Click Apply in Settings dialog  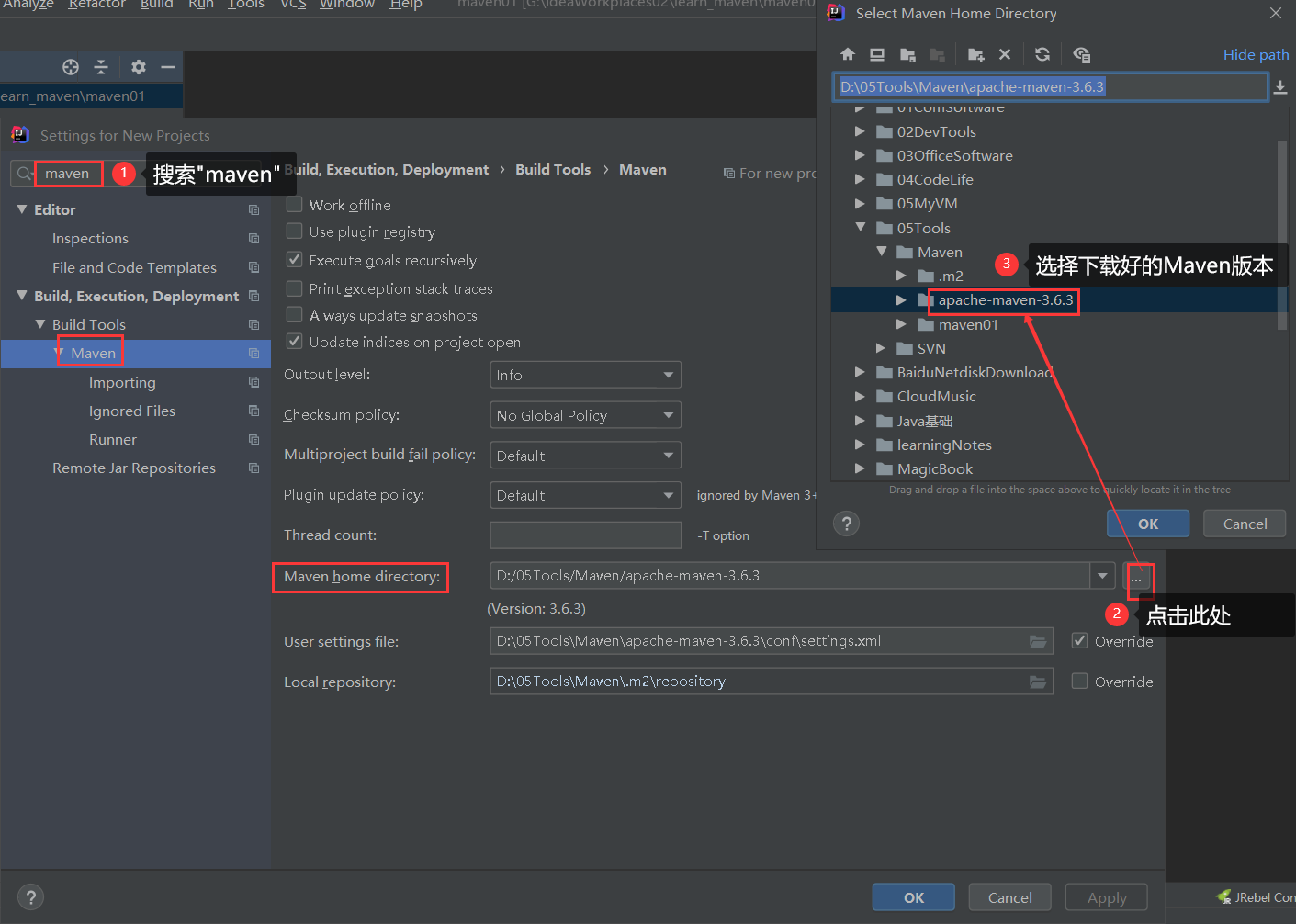coord(1107,897)
